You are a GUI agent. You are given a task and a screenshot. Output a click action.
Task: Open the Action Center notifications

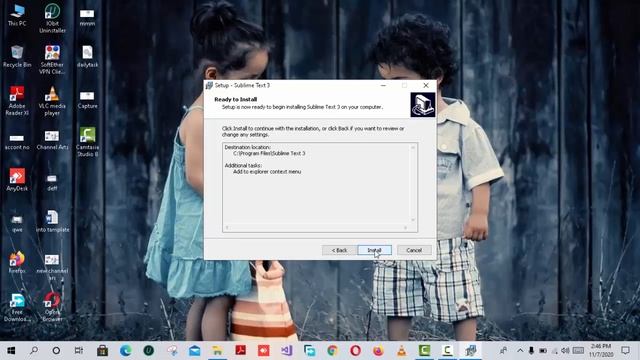tap(625, 350)
